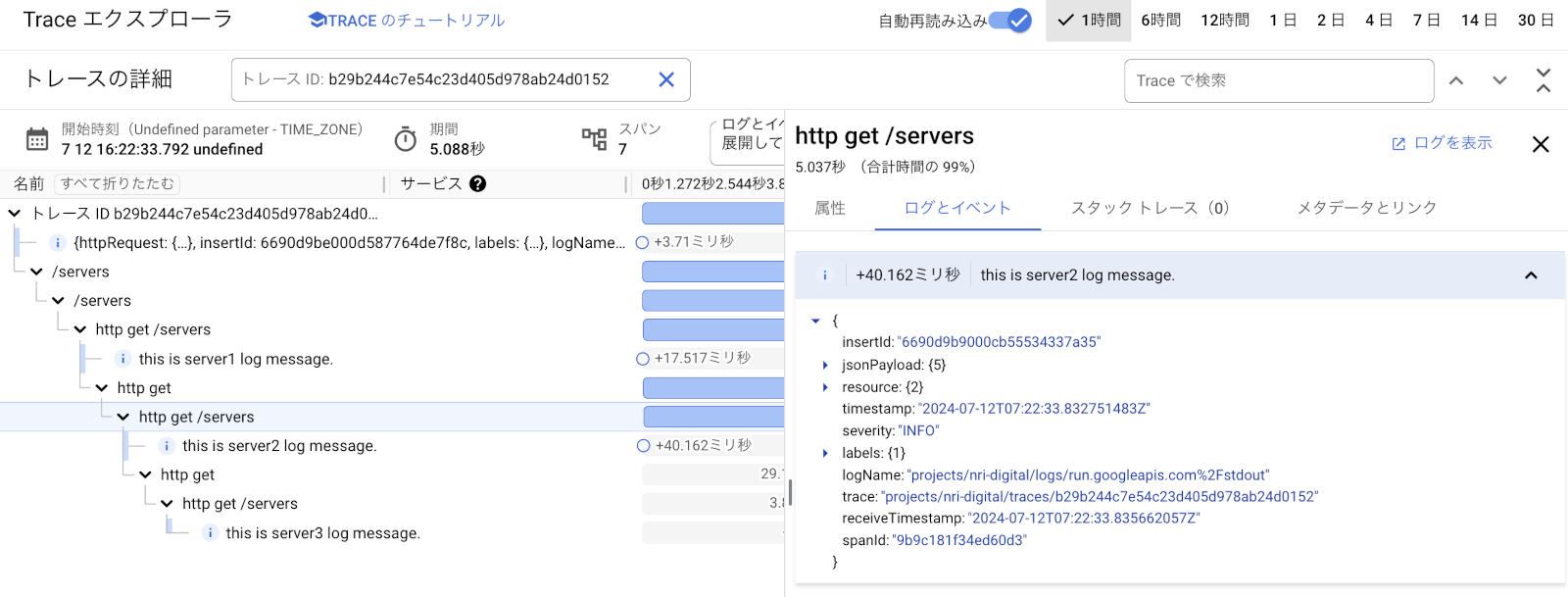This screenshot has width=1568, height=597.
Task: Toggle the 自動再読み込み switch
Action: pos(1011,21)
